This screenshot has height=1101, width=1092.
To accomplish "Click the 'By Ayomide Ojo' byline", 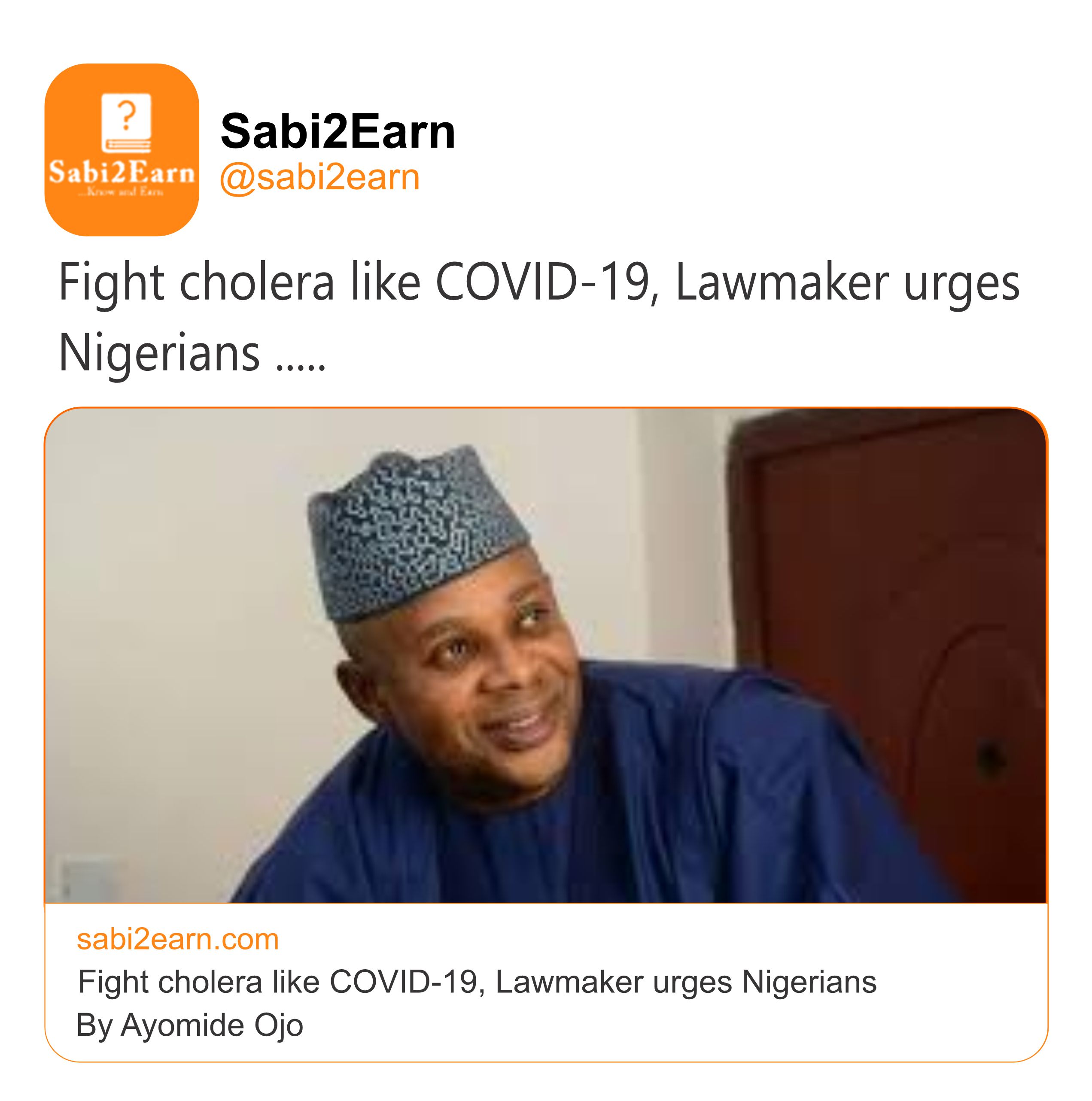I will (189, 1025).
